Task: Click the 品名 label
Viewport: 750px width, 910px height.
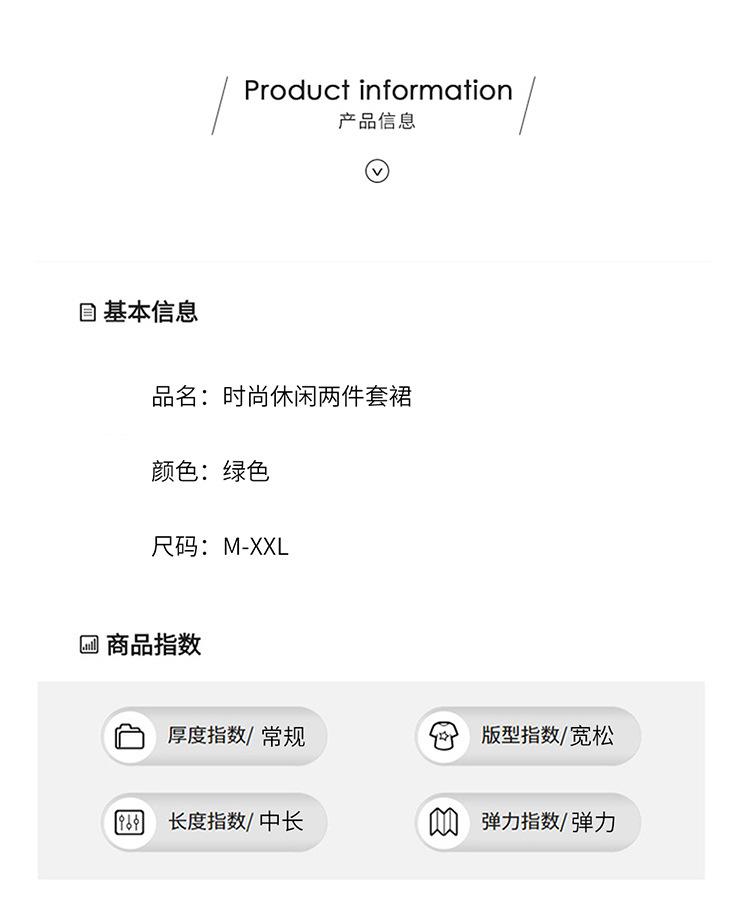Action: (176, 397)
